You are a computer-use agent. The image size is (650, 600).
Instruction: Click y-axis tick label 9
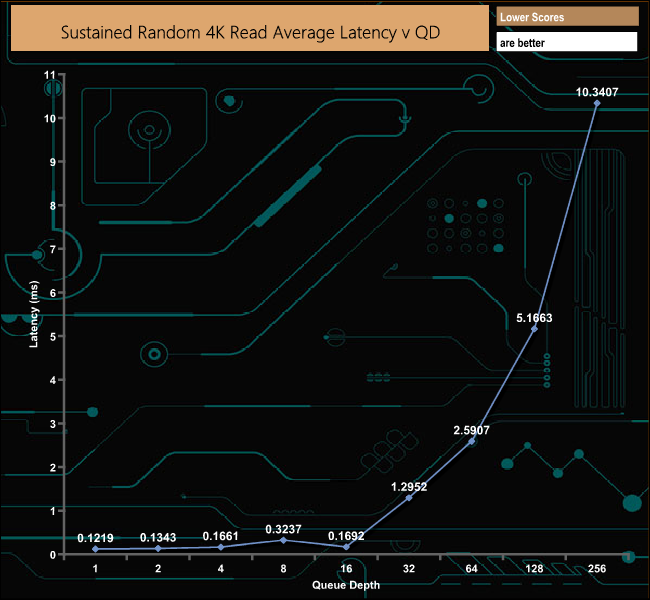(53, 162)
